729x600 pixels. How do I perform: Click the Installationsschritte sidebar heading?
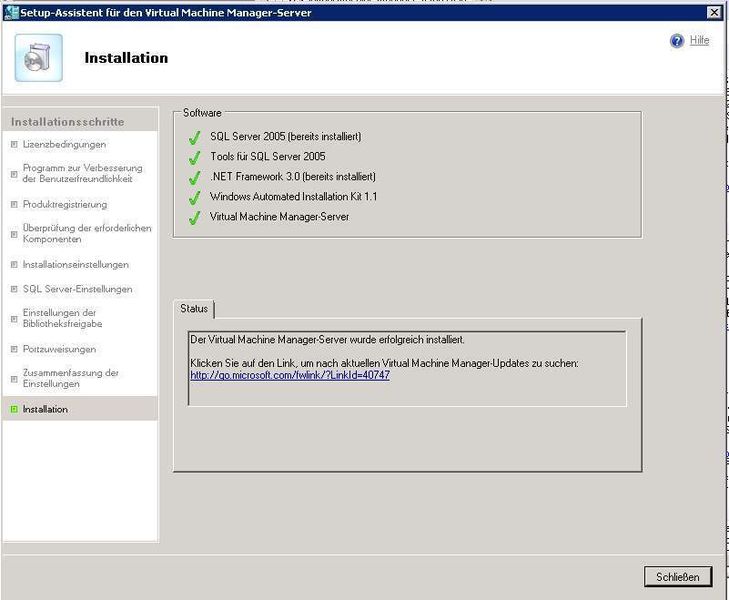coord(68,122)
